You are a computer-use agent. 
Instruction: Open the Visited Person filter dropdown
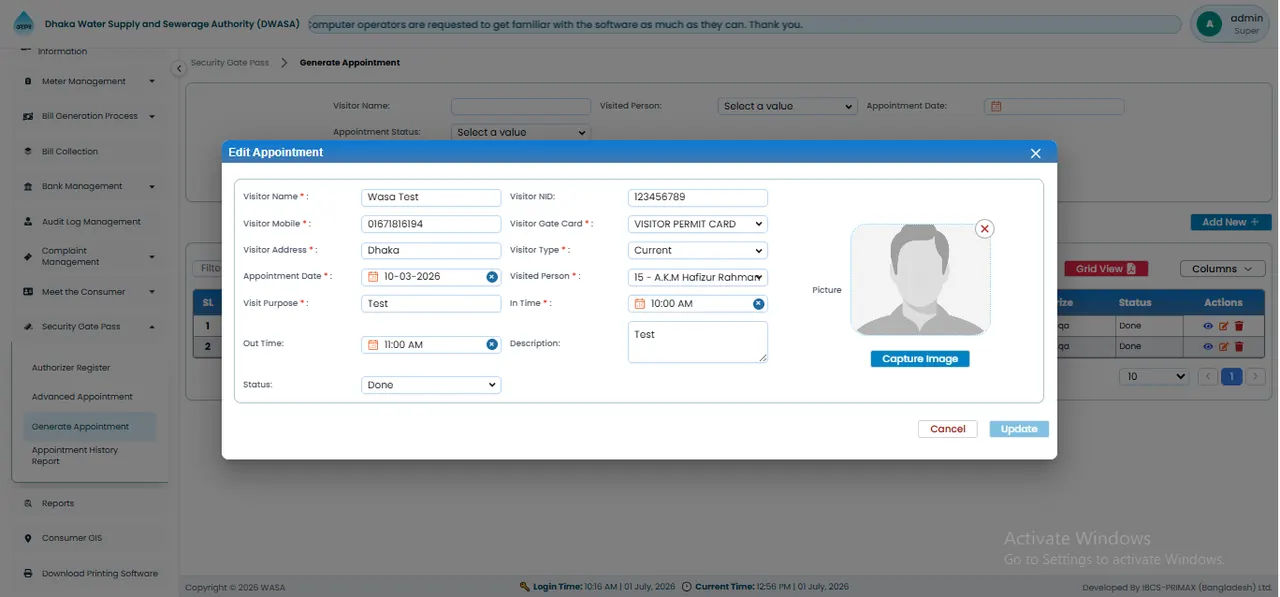[788, 106]
